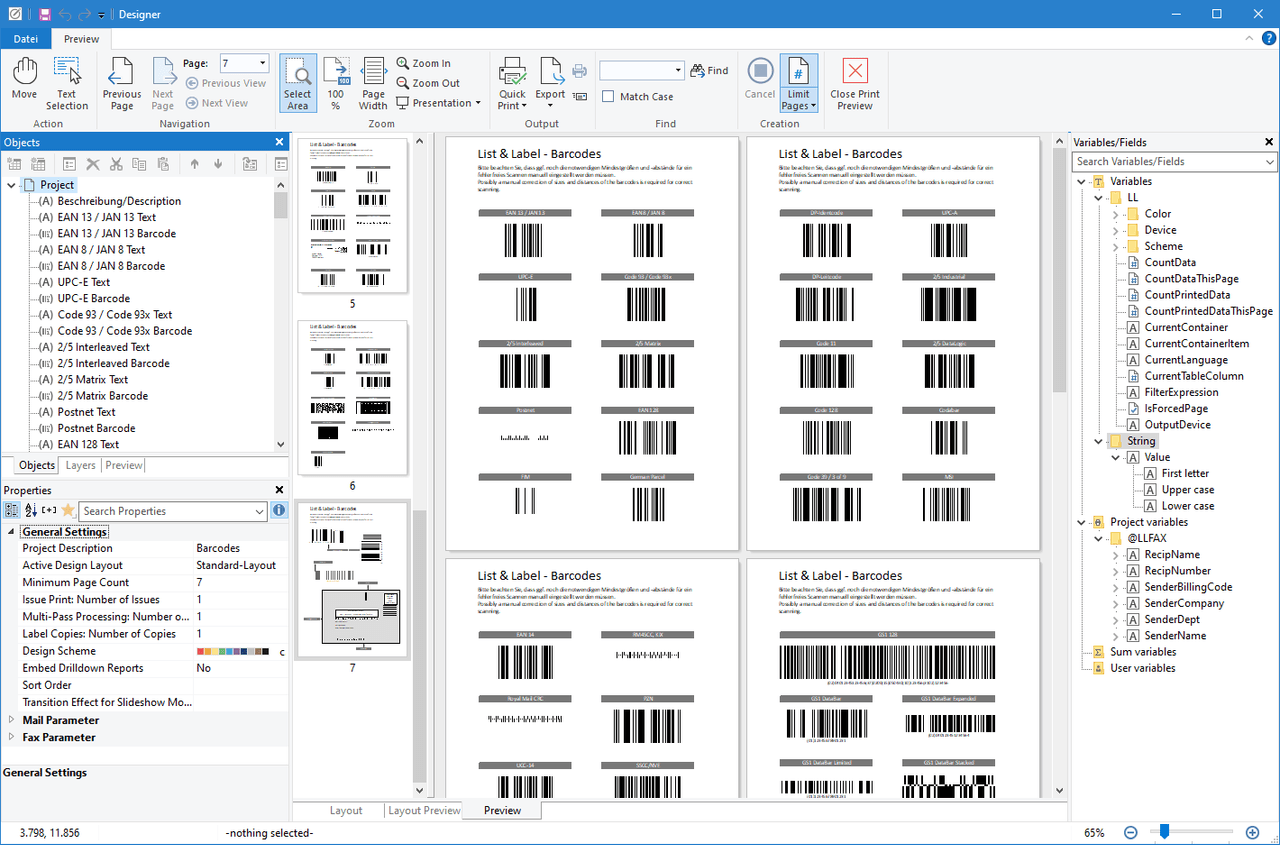This screenshot has width=1280, height=845.
Task: Switch to the Layers tab
Action: 81,465
